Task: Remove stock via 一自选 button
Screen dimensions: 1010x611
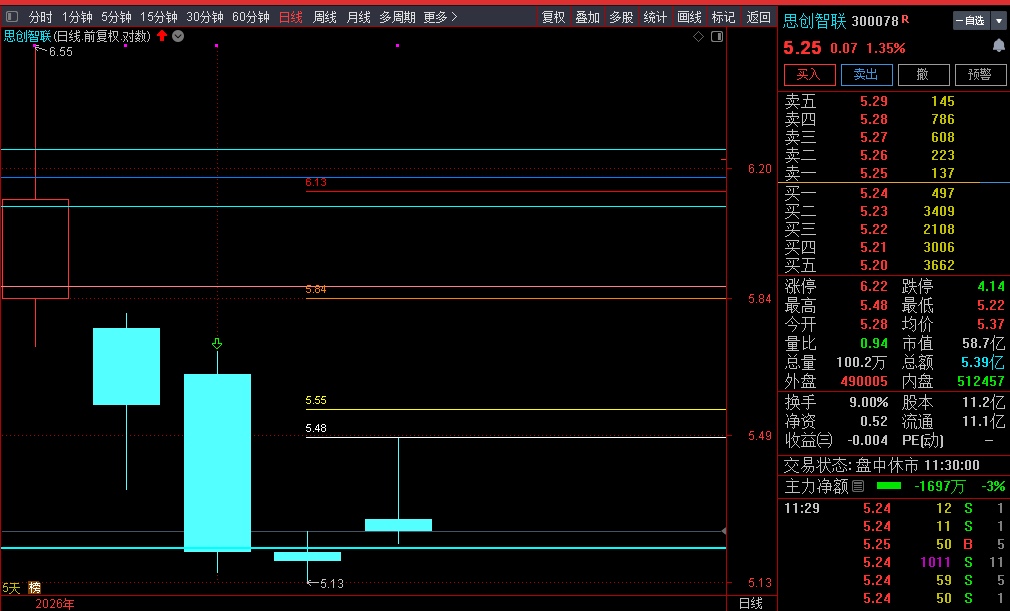Action: [x=971, y=21]
